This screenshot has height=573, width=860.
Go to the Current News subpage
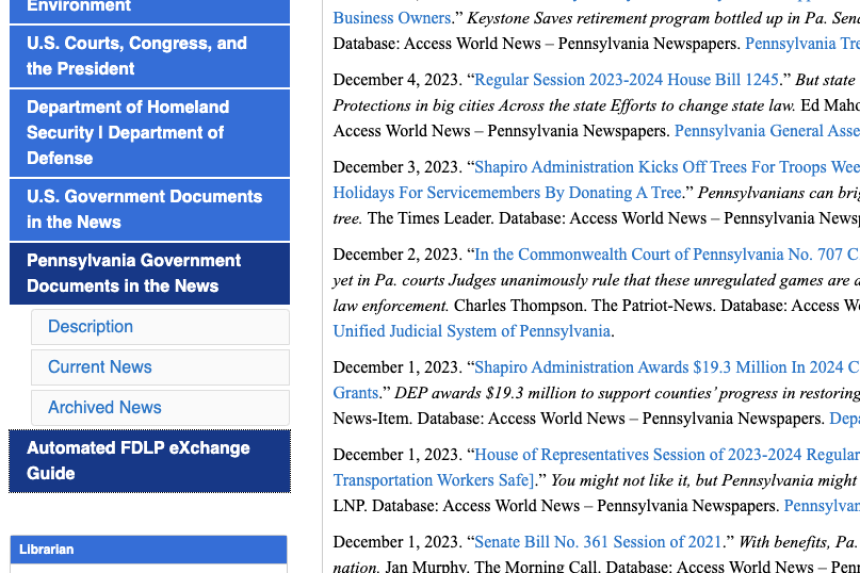160,367
